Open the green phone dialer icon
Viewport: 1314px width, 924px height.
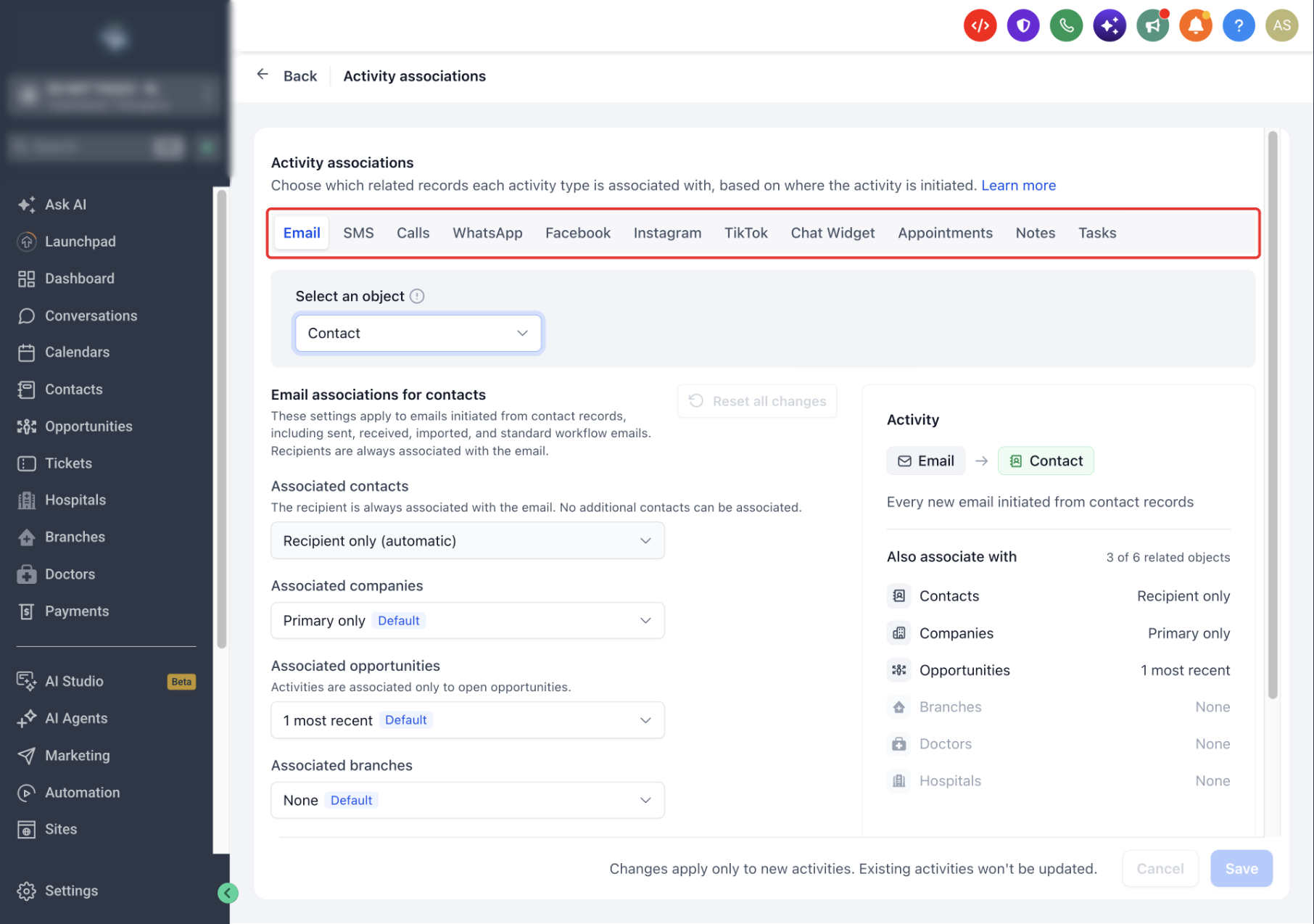click(x=1066, y=26)
